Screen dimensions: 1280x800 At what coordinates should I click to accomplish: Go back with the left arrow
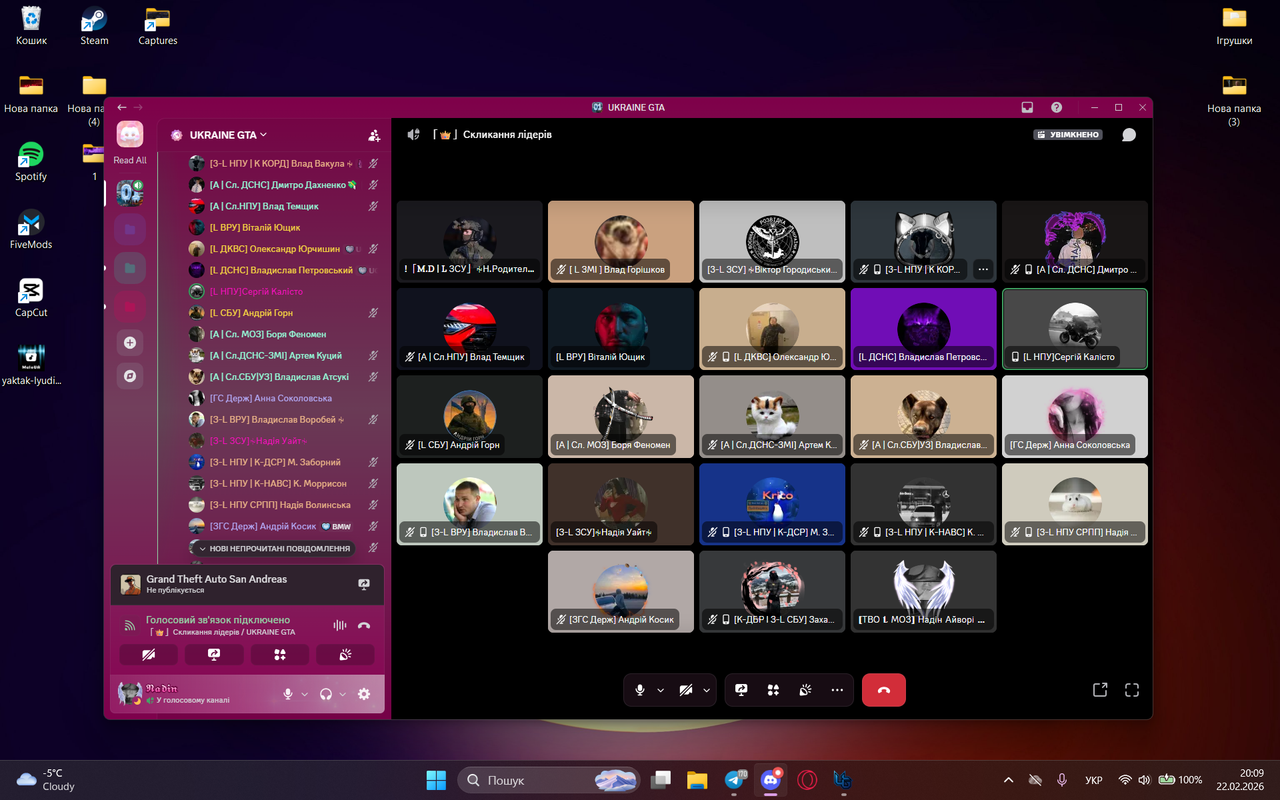click(122, 107)
